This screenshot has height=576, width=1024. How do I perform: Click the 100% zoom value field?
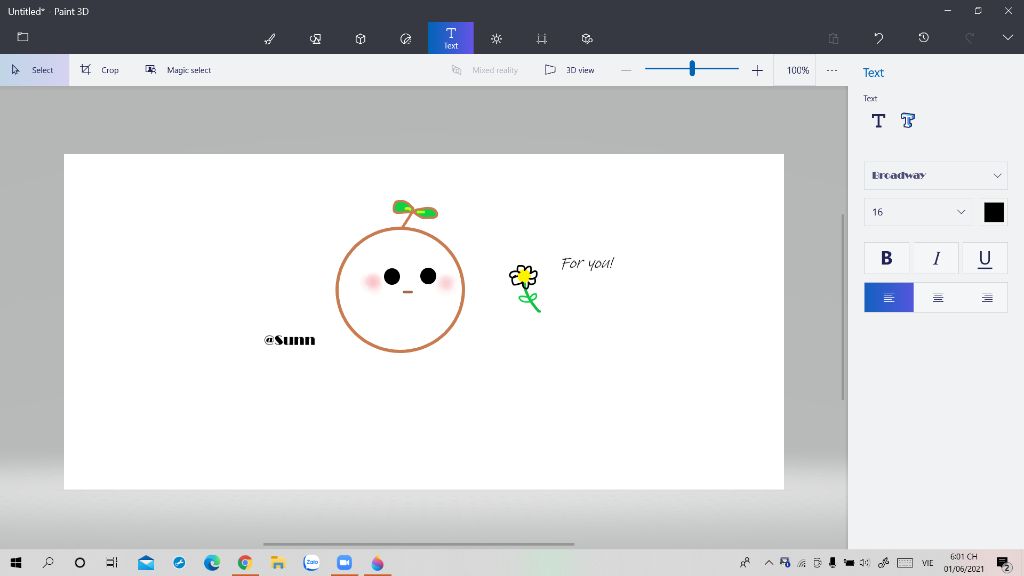tap(797, 70)
